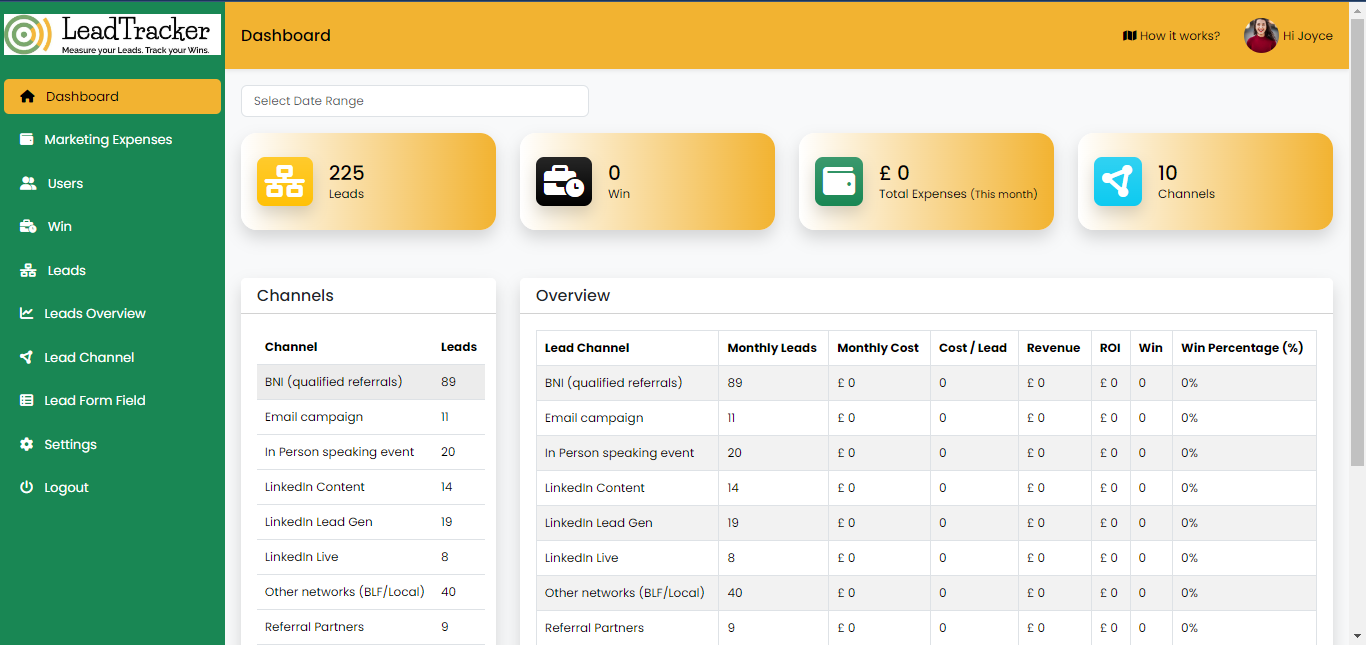Click the LeadTracker logo
Image resolution: width=1366 pixels, height=645 pixels.
[x=113, y=34]
